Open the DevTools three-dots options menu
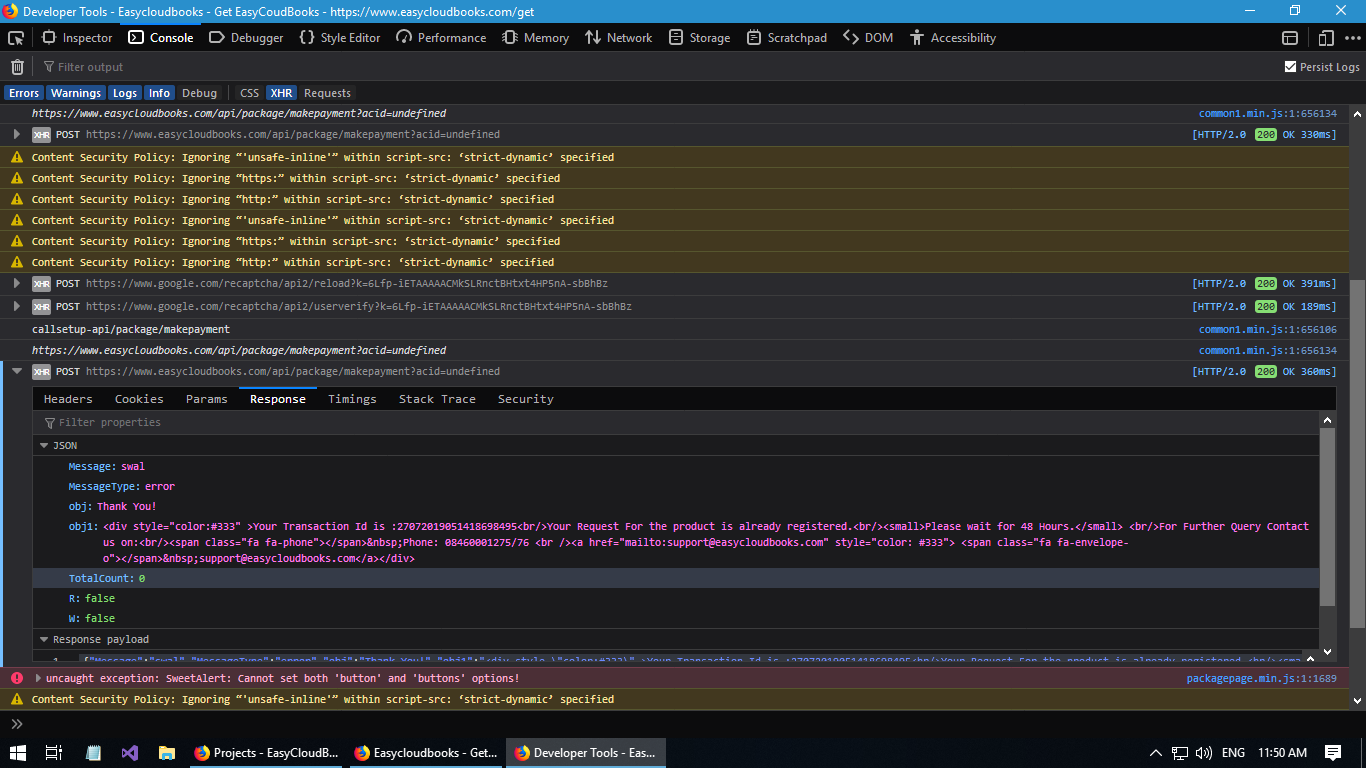 [1353, 38]
